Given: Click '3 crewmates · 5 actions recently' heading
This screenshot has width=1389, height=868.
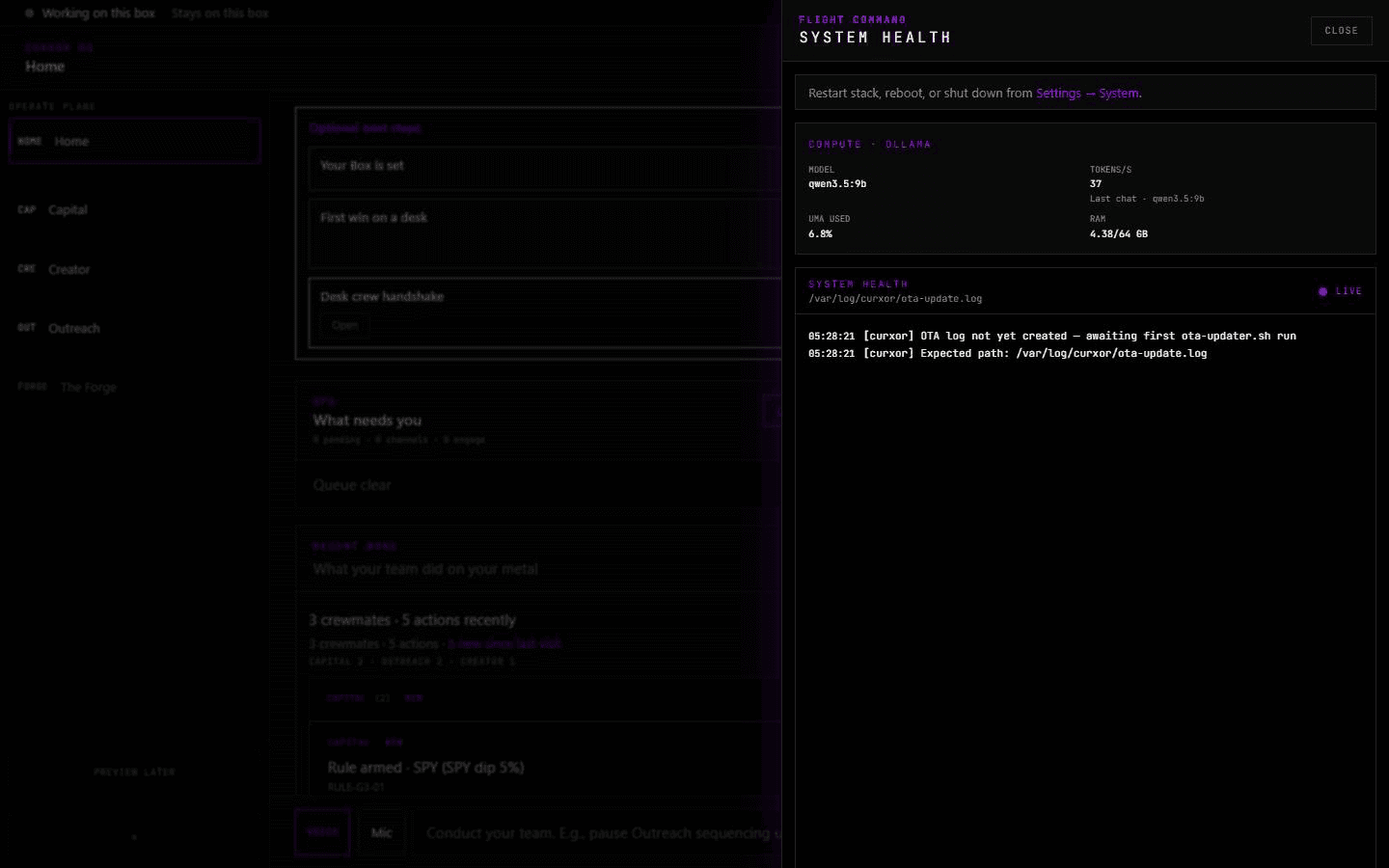Looking at the screenshot, I should click(x=412, y=620).
